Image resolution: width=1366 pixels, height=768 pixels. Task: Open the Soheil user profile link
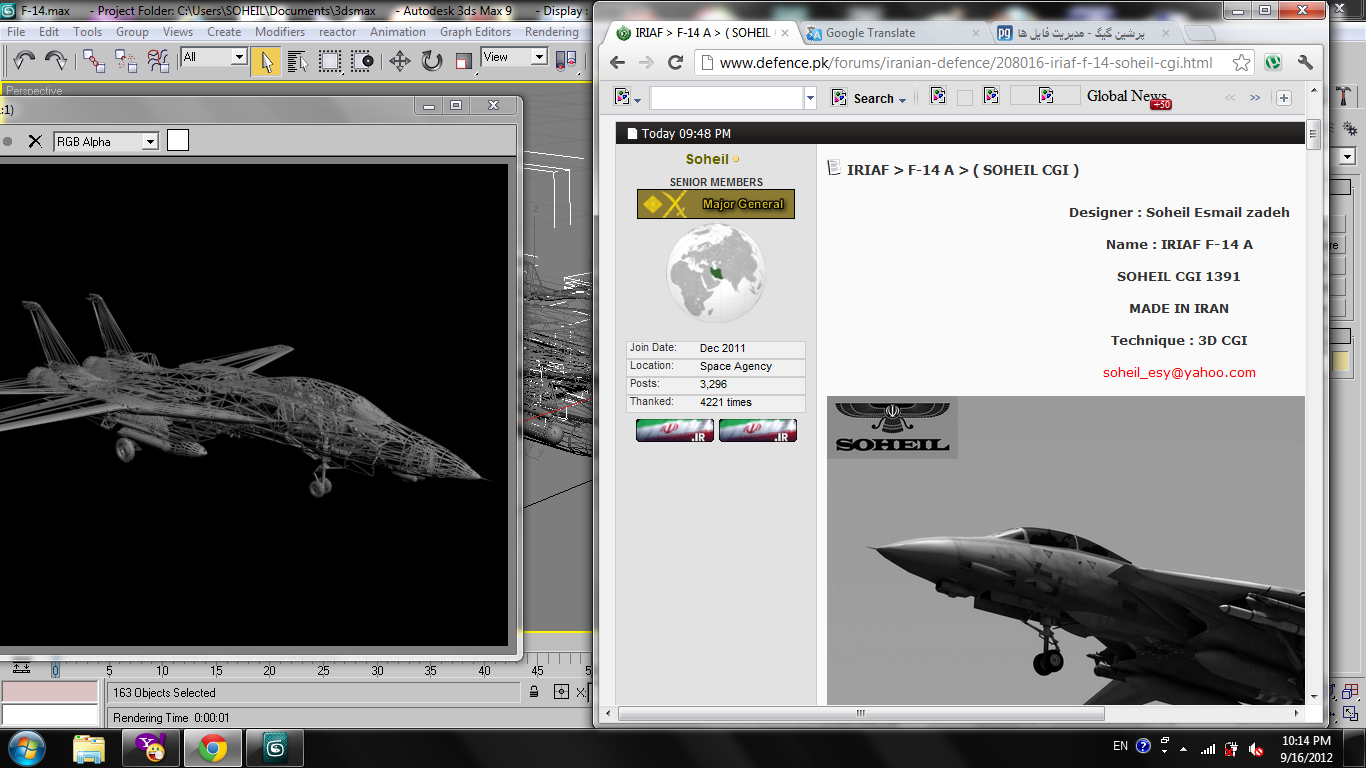click(707, 159)
